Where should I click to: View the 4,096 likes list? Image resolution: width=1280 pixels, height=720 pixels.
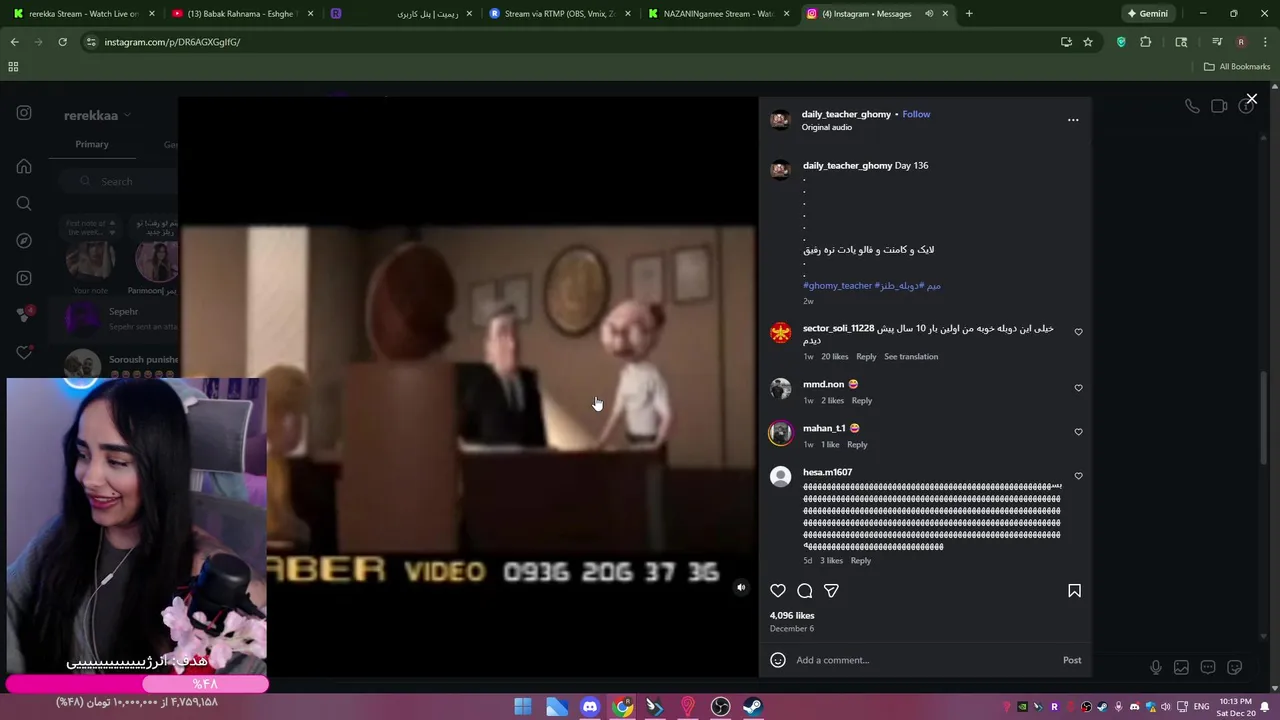click(792, 615)
